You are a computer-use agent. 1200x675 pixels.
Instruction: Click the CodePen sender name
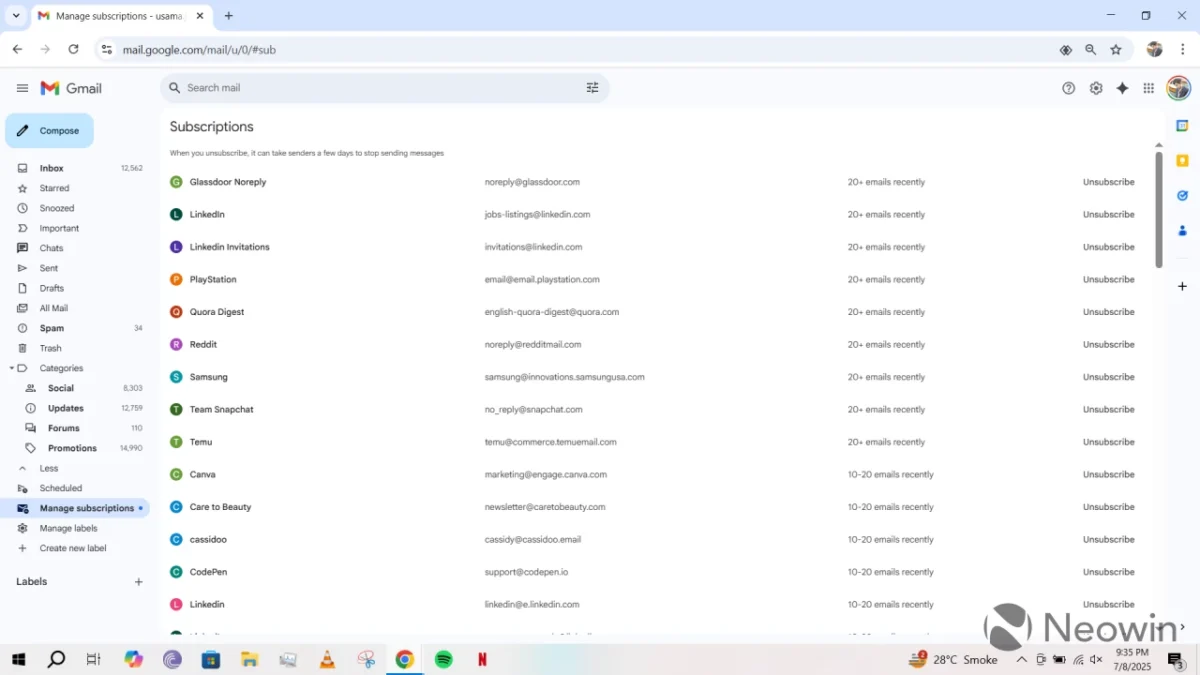point(207,572)
